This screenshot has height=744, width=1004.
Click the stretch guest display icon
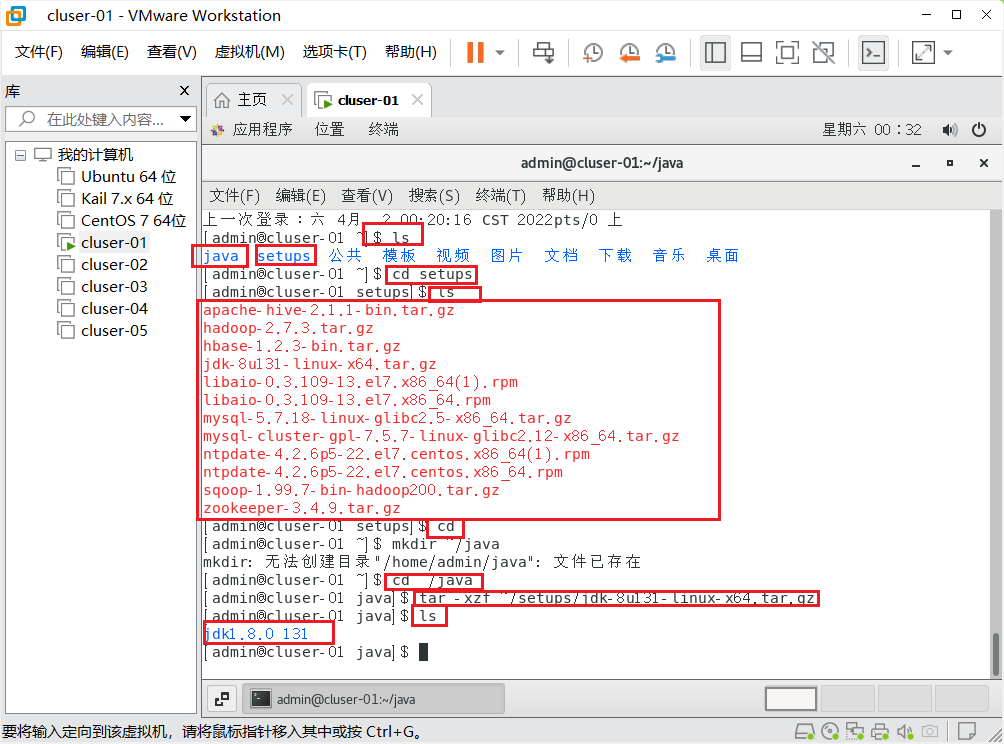923,53
